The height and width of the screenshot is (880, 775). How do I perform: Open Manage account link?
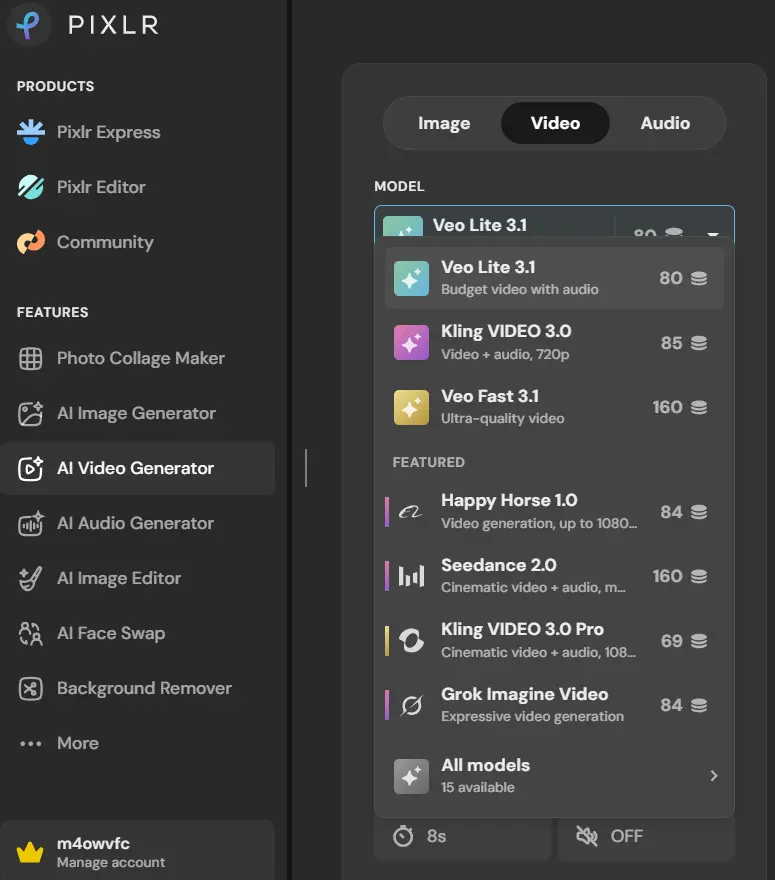pos(111,863)
